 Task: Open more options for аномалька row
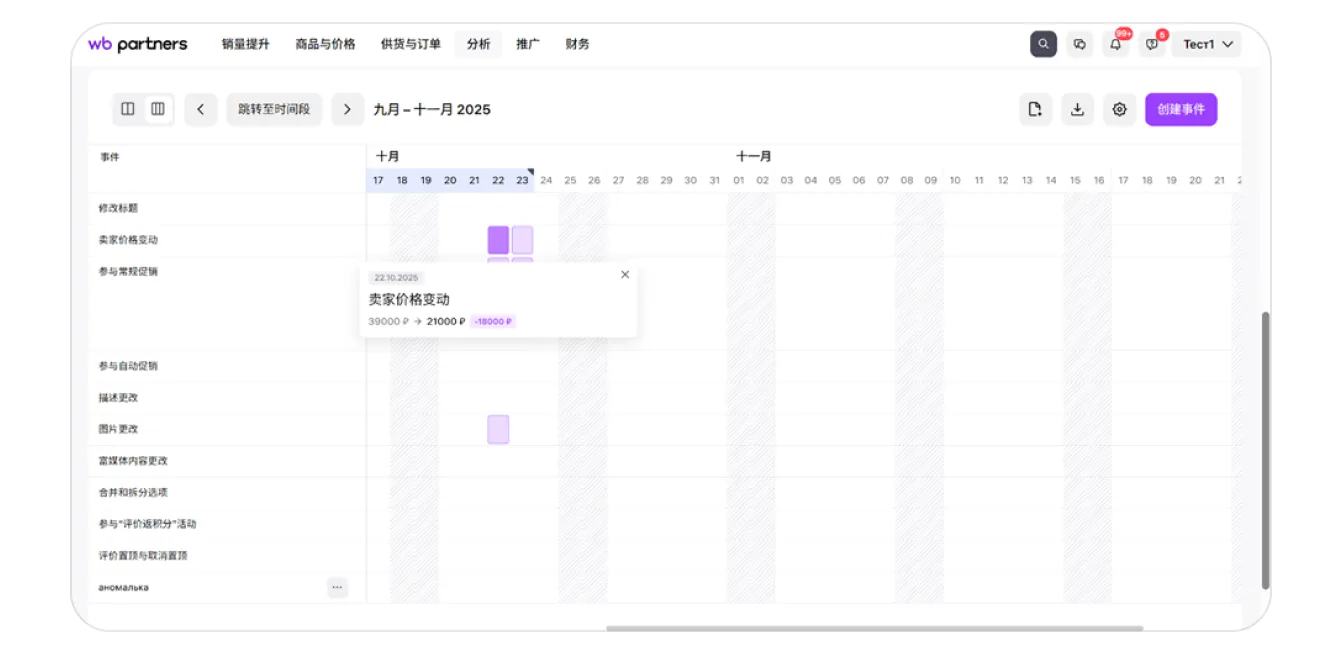(337, 587)
